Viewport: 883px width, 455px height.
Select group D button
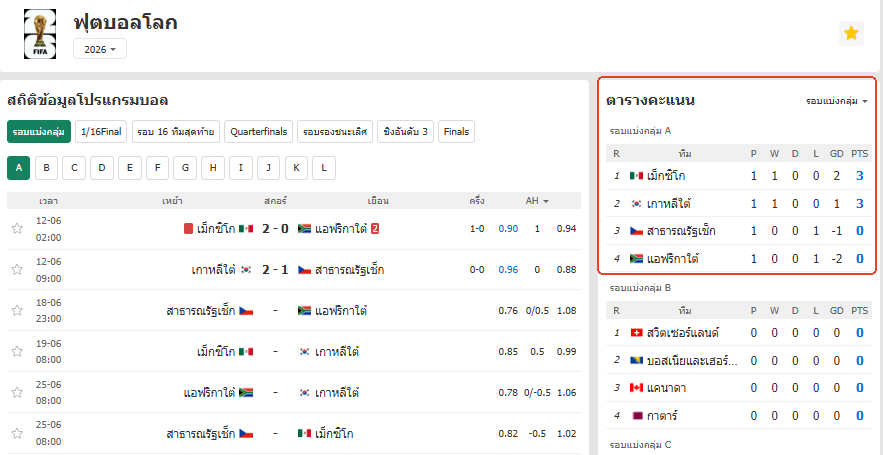102,168
